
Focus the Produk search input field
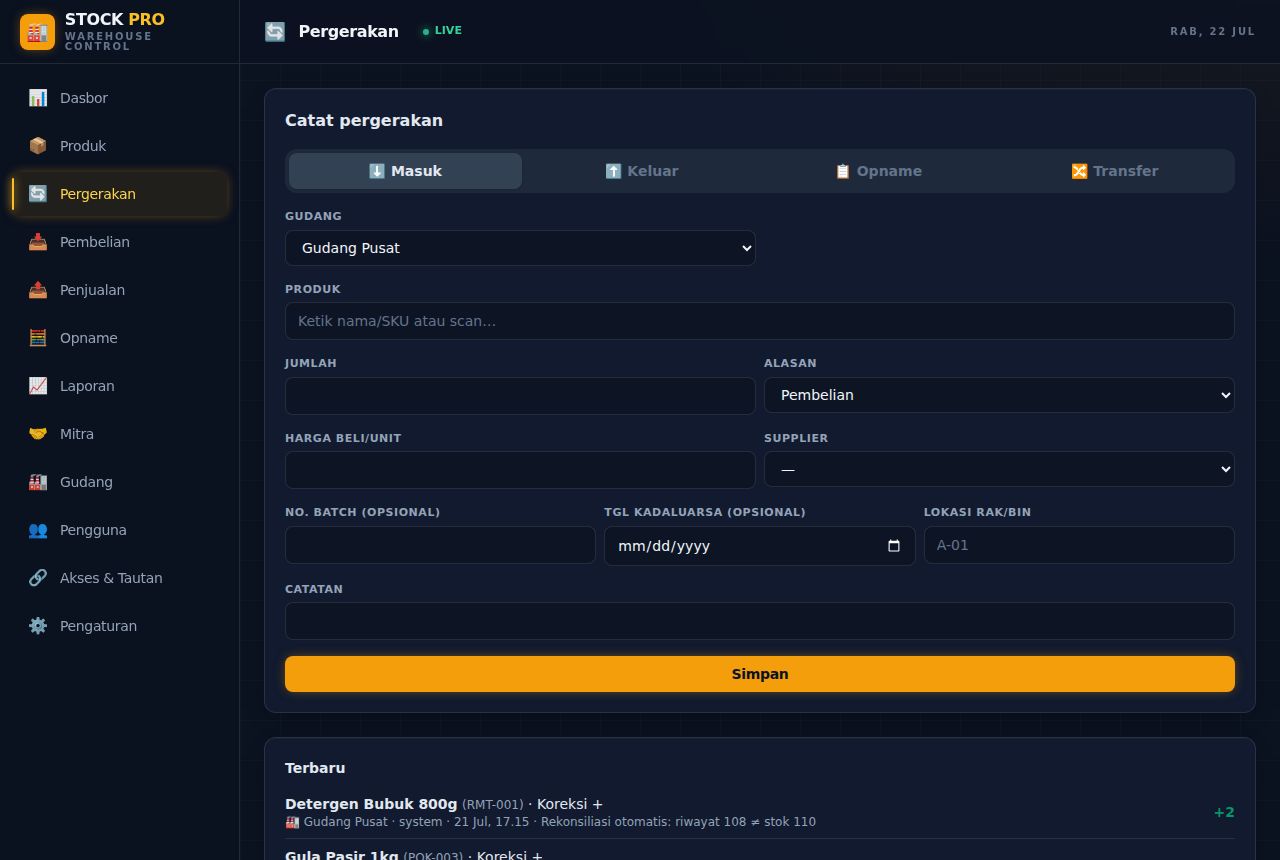(x=760, y=321)
